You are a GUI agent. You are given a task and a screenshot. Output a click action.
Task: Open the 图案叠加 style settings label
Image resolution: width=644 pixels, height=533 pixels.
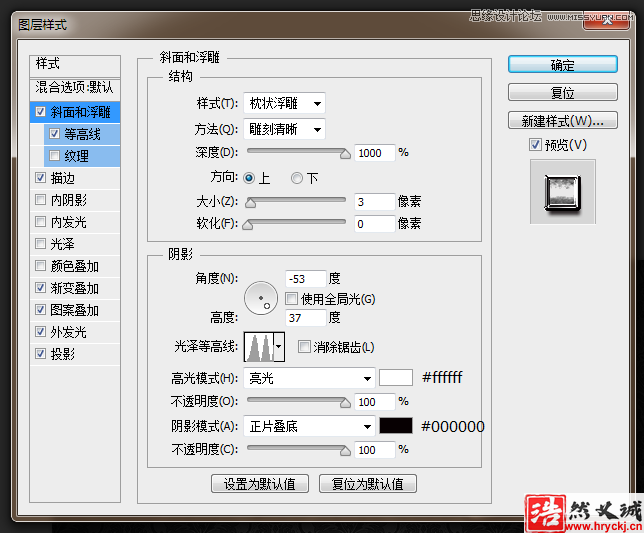tap(74, 310)
